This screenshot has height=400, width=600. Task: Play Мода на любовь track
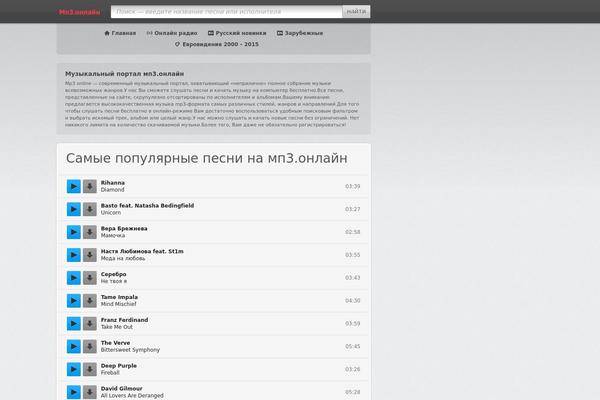74,255
